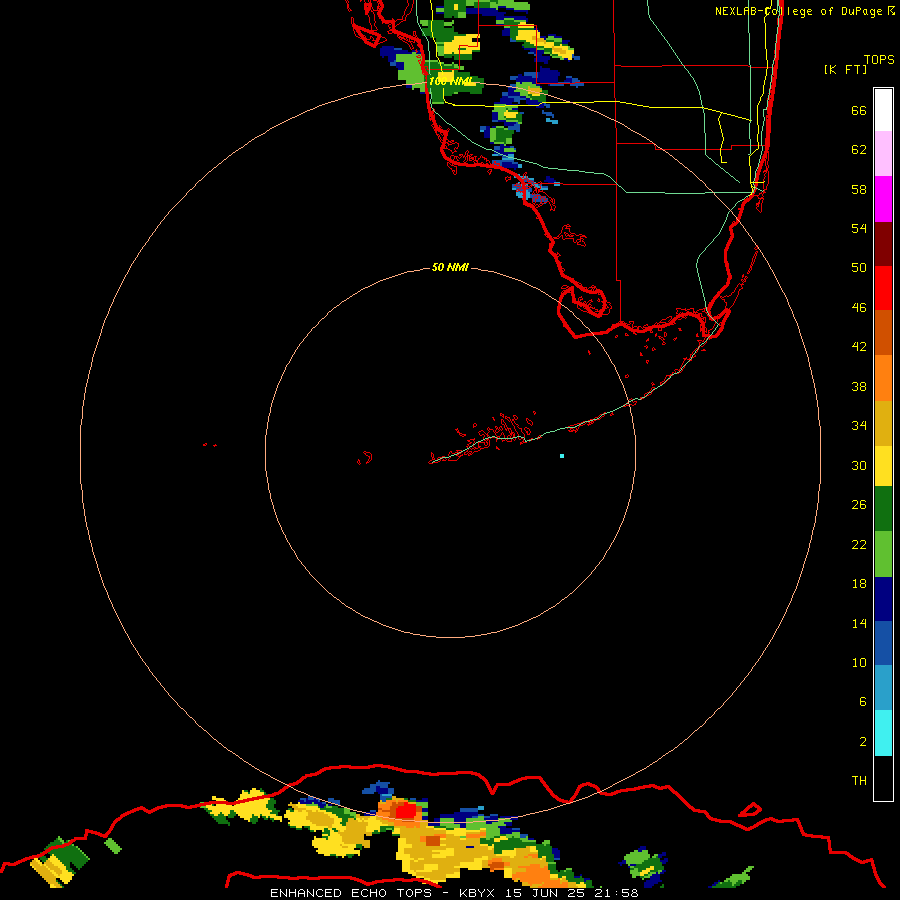
Task: Click the 2 value on the legend
Action: (862, 742)
